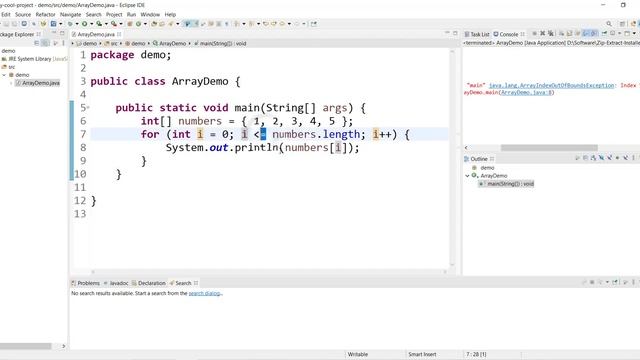This screenshot has height=360, width=640.
Task: Switch to the Task List tab
Action: click(477, 34)
